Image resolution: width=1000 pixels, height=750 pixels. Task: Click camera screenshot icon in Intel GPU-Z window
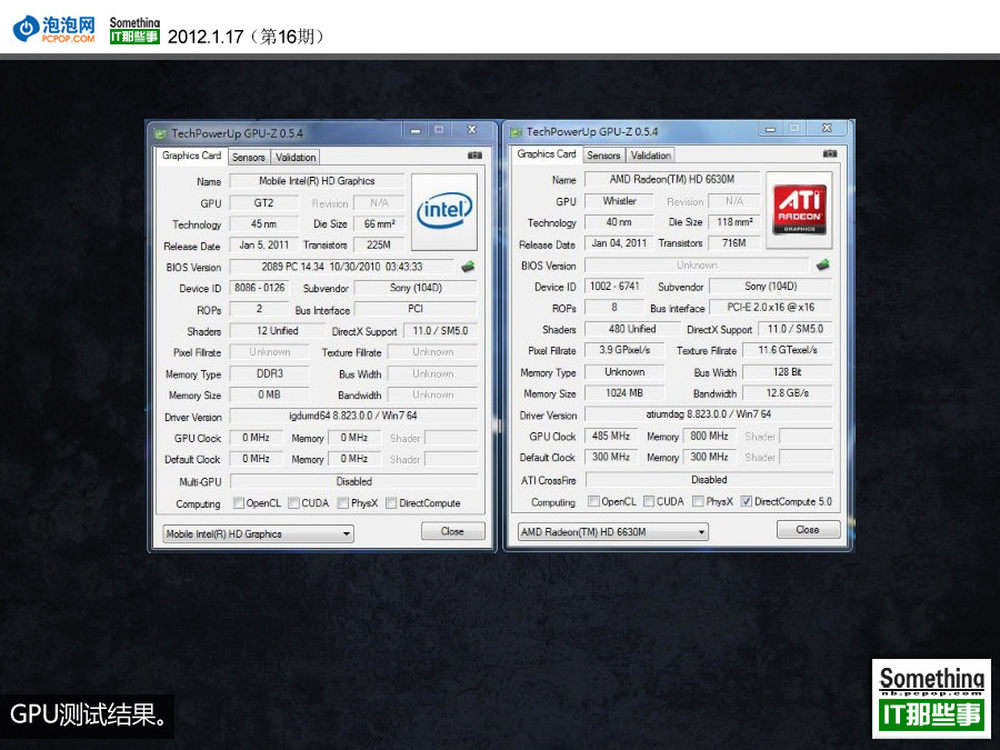click(x=474, y=155)
